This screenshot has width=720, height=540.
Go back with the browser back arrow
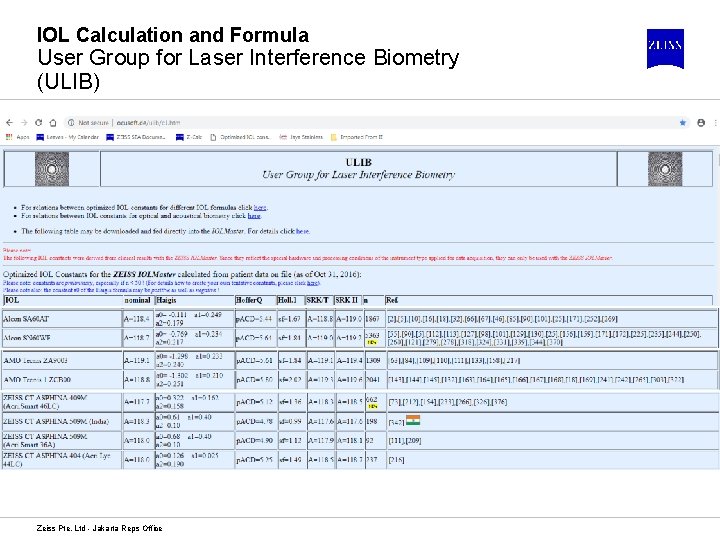(9, 123)
